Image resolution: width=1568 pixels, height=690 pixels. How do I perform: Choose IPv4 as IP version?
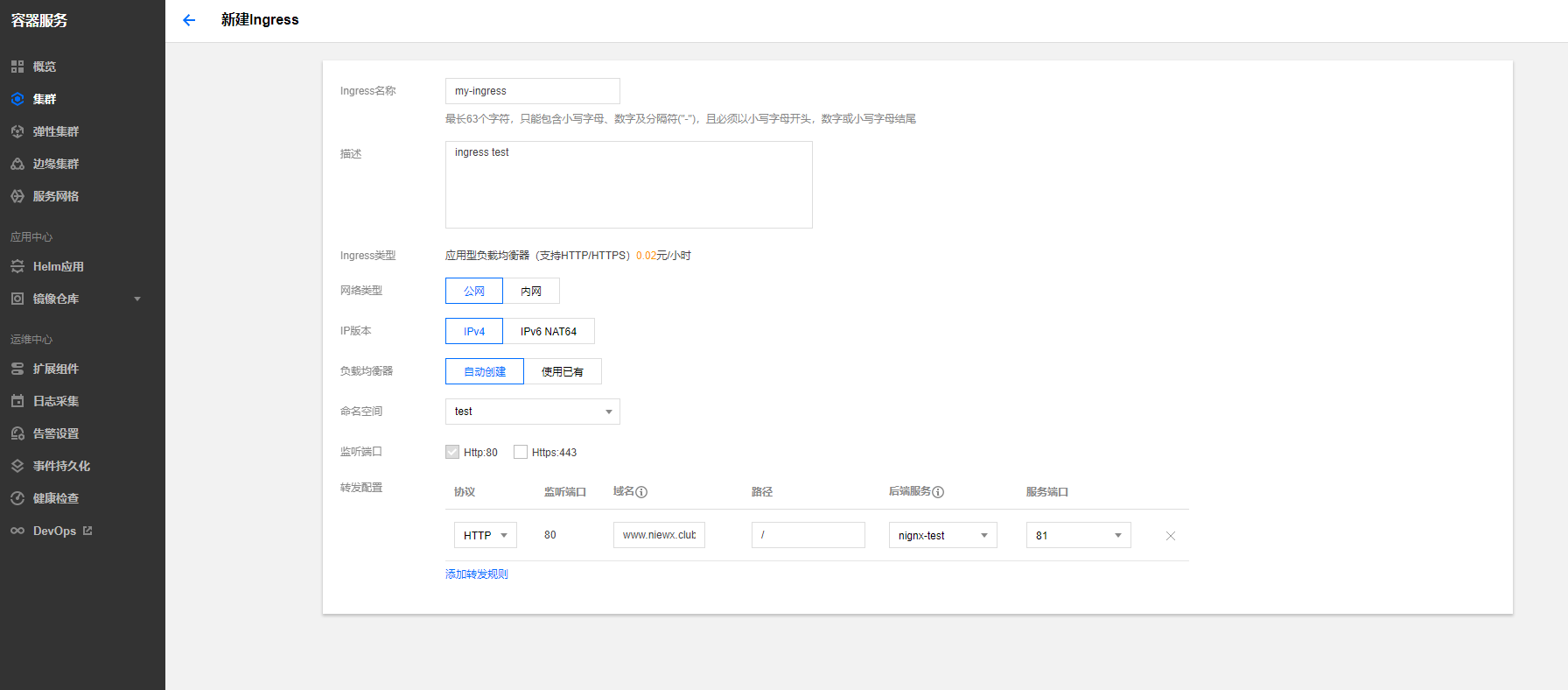coord(474,331)
